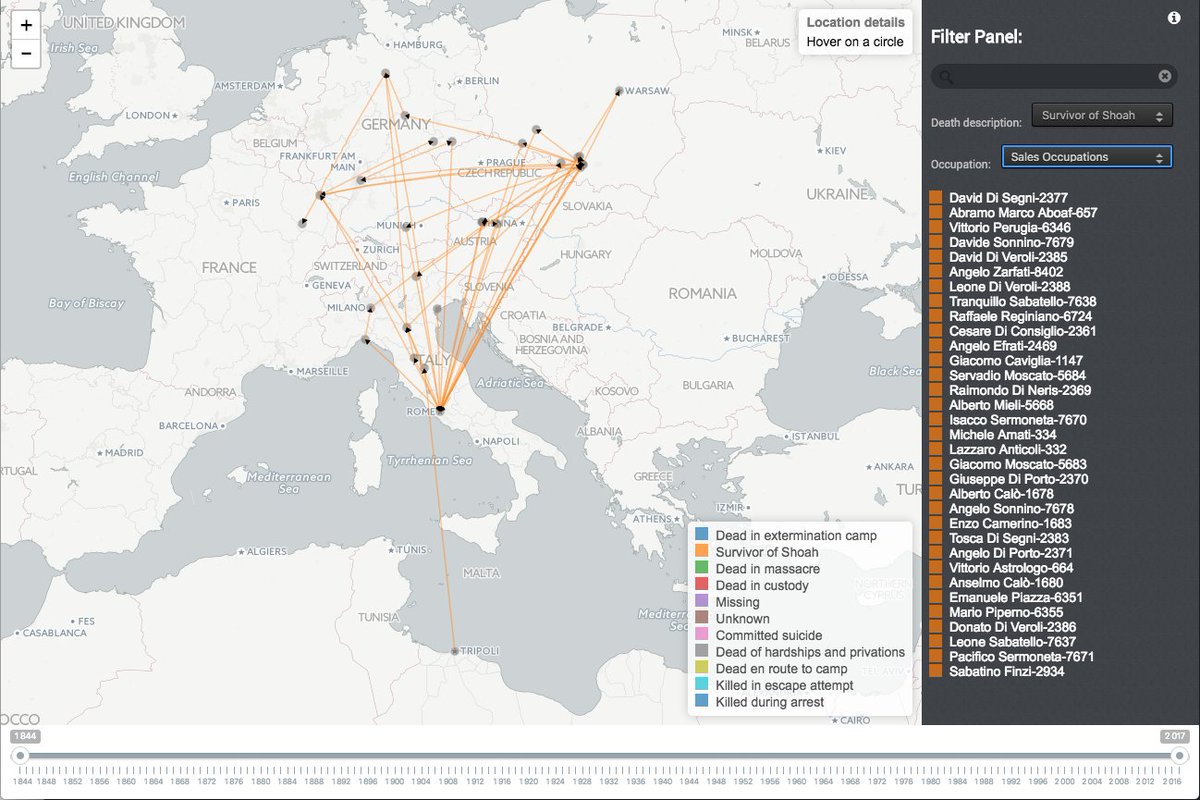Viewport: 1200px width, 800px height.
Task: Select Cesare Di Consiglio-2361
Action: 1023,331
